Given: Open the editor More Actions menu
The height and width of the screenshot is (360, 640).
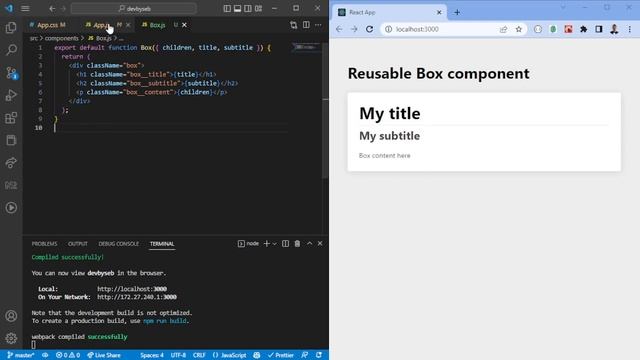Looking at the screenshot, I should (x=318, y=25).
